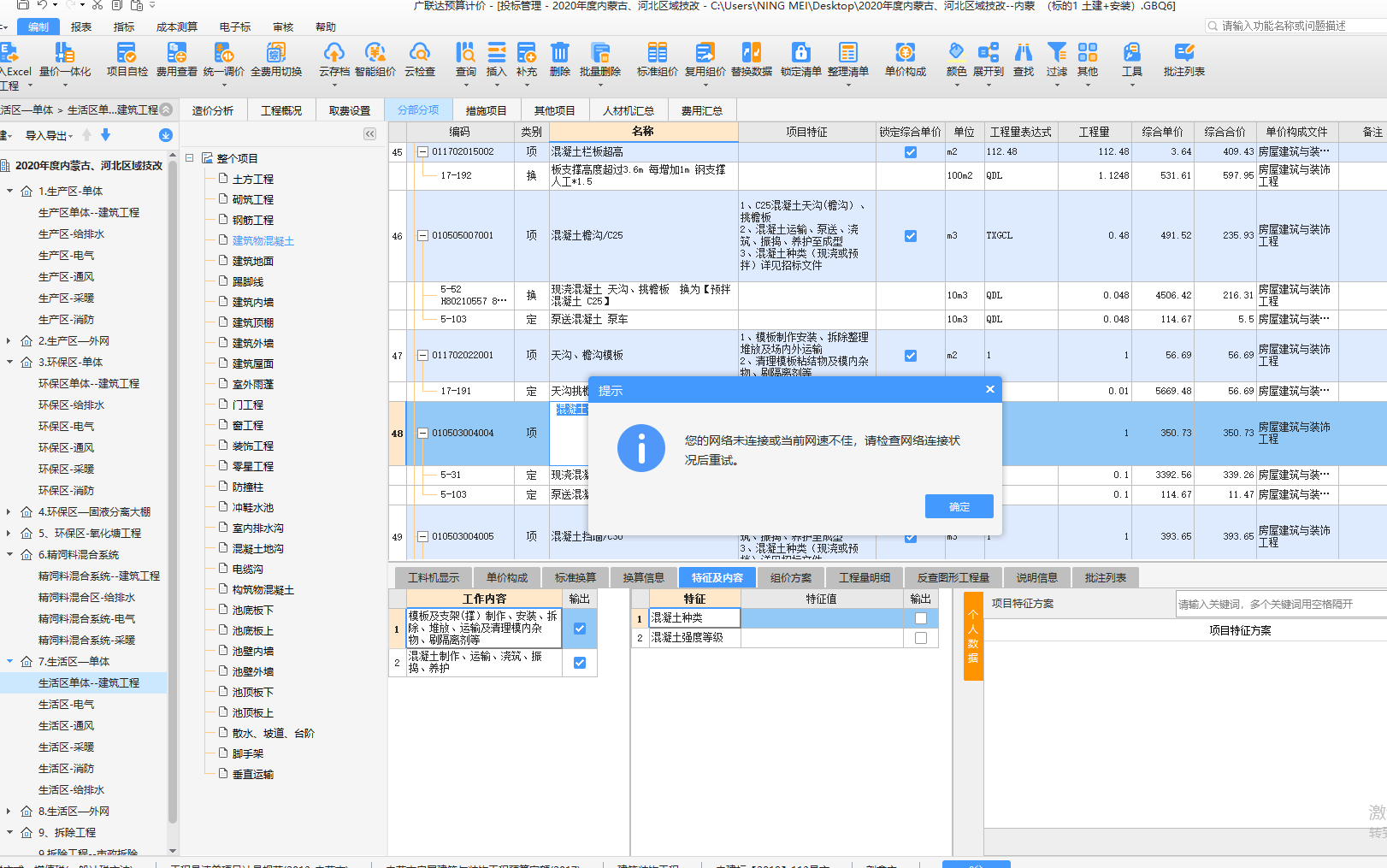
Task: Open 费用查看 tool
Action: point(176,59)
